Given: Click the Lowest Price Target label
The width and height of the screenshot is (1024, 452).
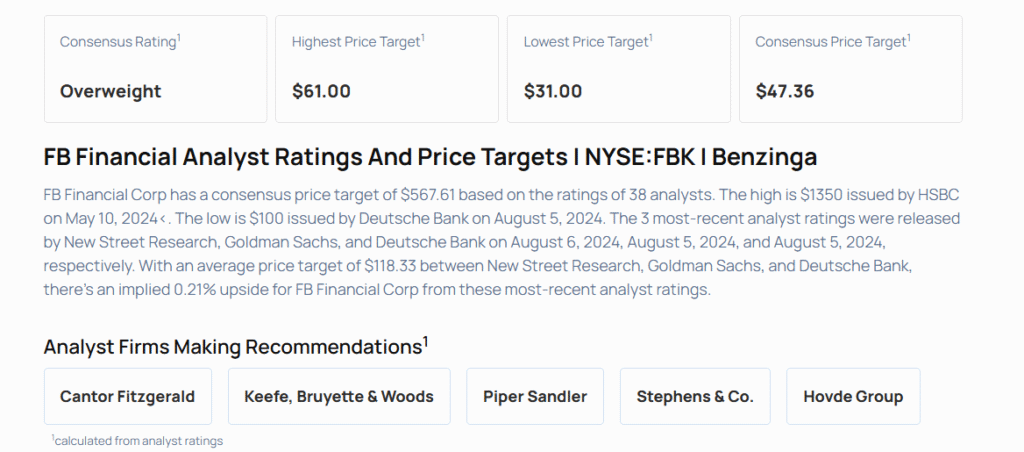Looking at the screenshot, I should point(587,42).
